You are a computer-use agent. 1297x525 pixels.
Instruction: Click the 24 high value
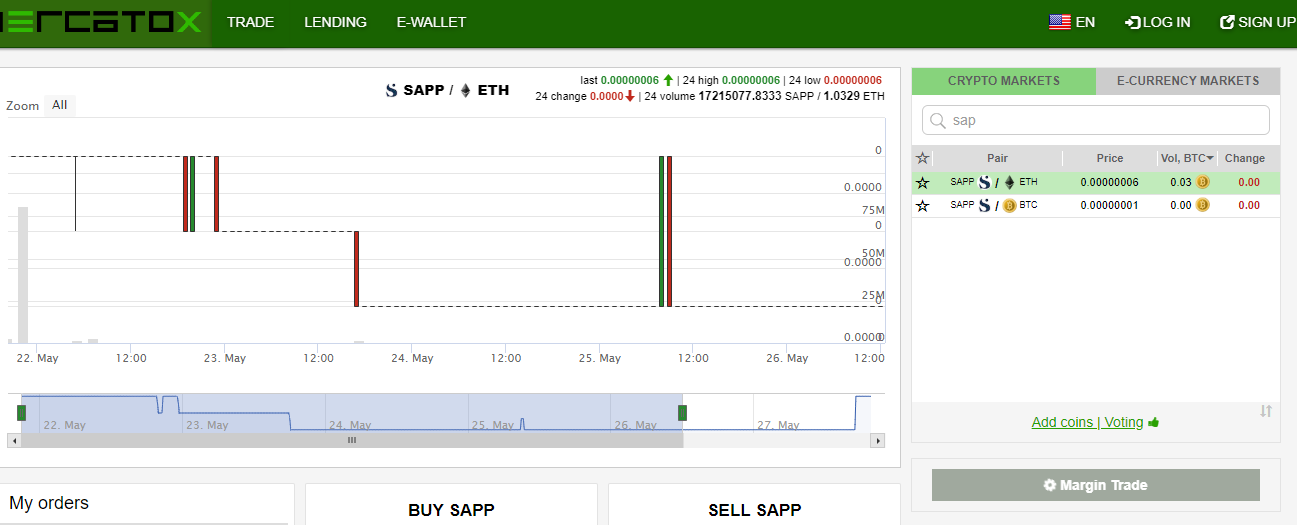pos(751,80)
